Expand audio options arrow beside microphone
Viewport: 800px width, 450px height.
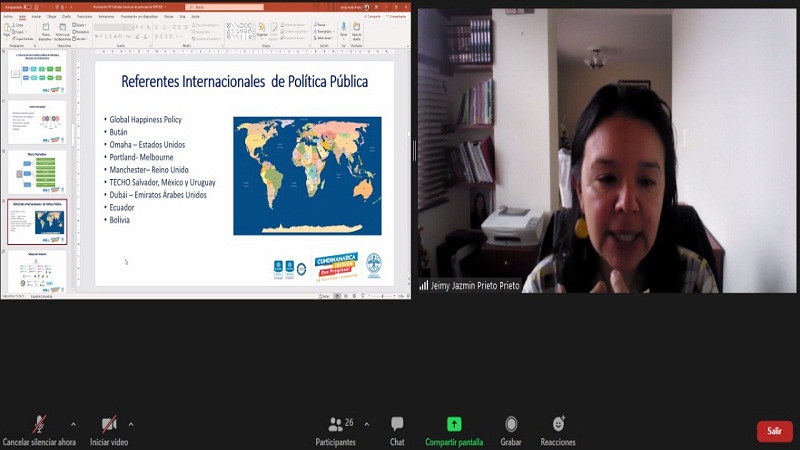(x=73, y=424)
